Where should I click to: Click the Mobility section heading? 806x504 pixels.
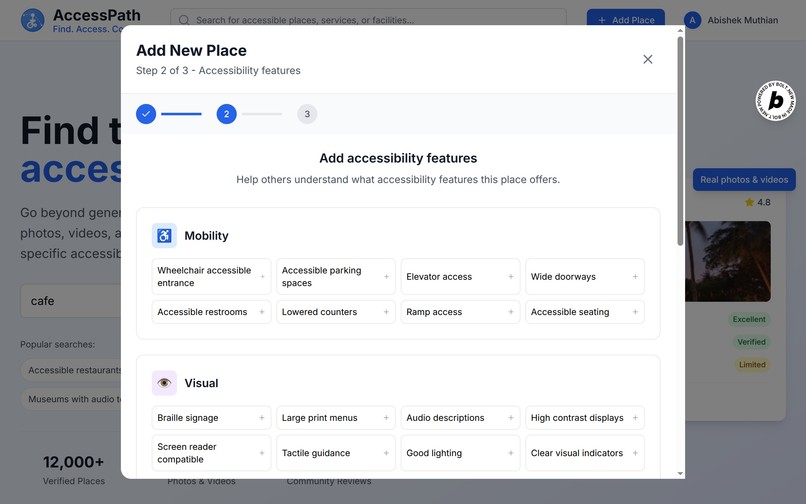coord(206,236)
